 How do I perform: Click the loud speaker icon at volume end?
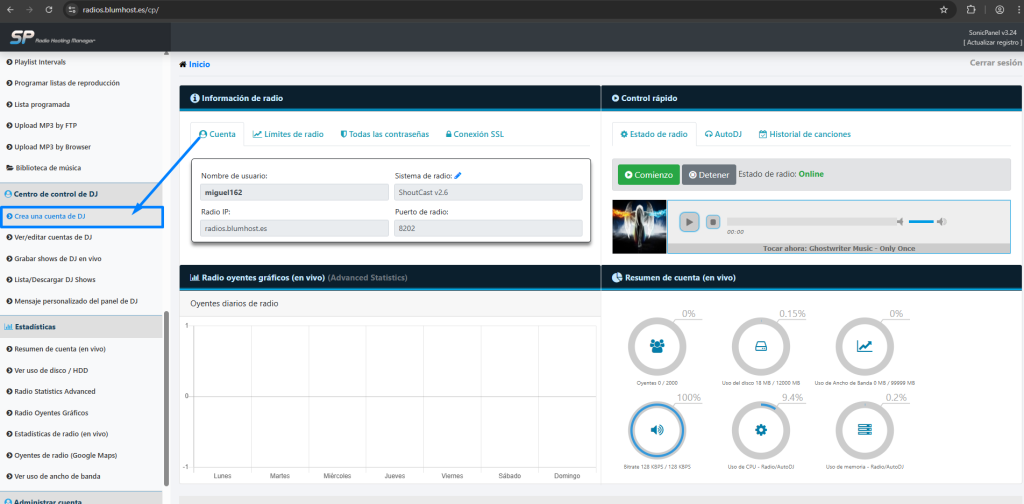click(941, 222)
